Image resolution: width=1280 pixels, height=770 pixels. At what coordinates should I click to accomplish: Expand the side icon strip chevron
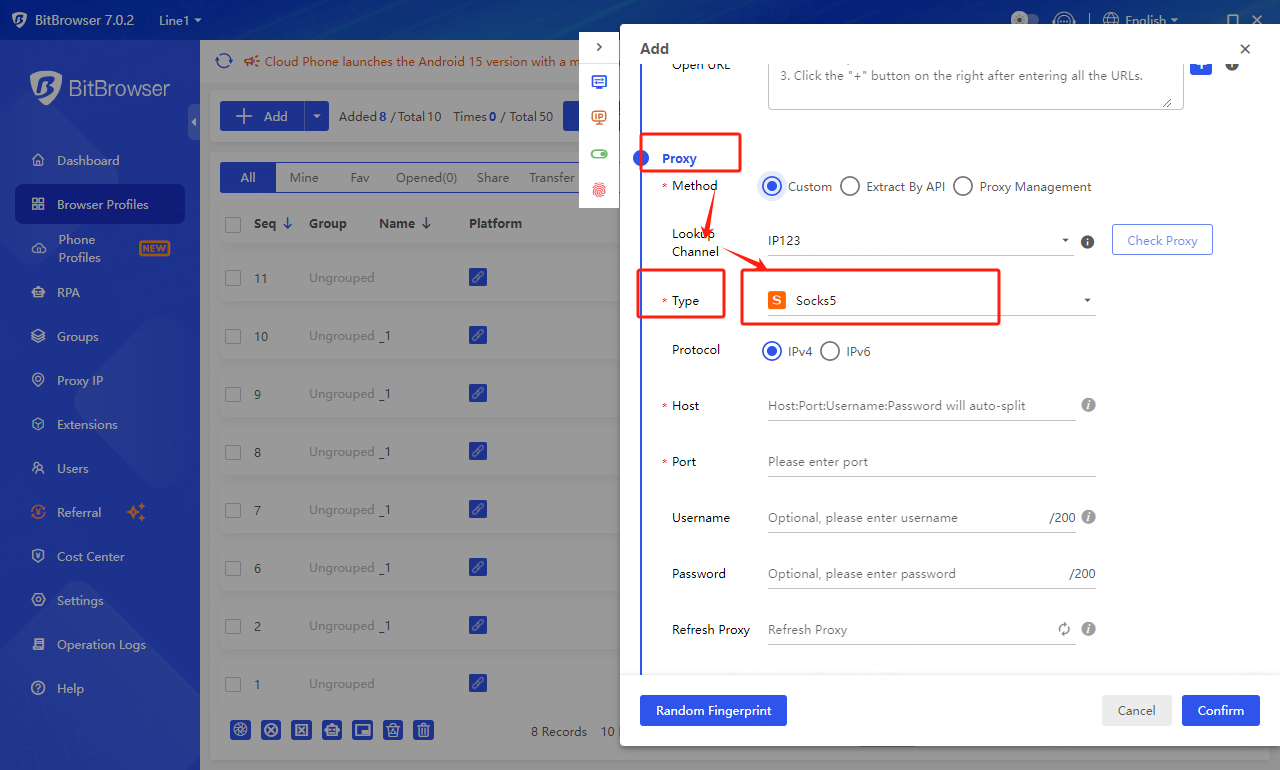click(599, 47)
